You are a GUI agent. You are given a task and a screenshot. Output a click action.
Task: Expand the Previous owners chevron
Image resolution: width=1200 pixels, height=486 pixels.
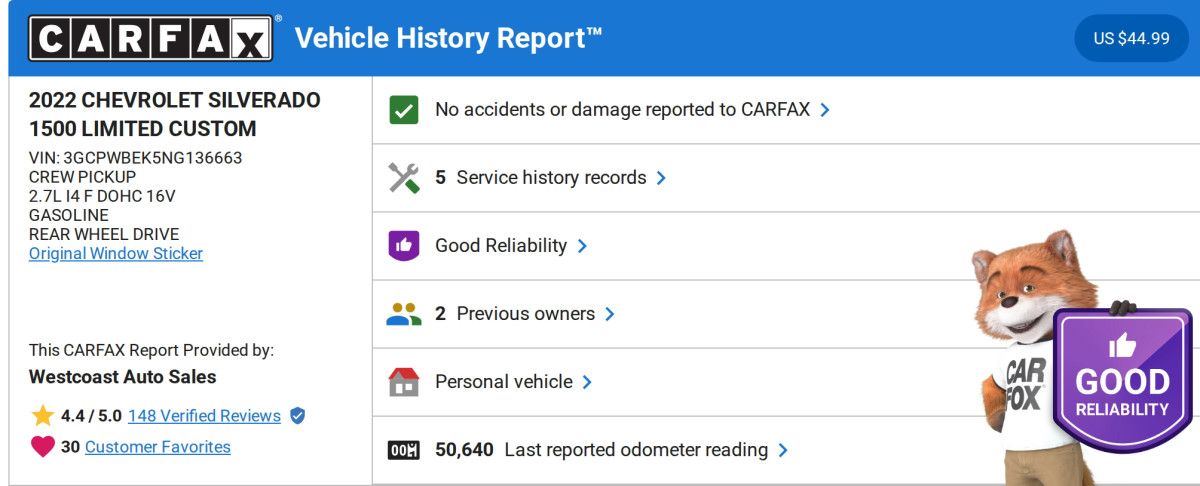pyautogui.click(x=610, y=314)
